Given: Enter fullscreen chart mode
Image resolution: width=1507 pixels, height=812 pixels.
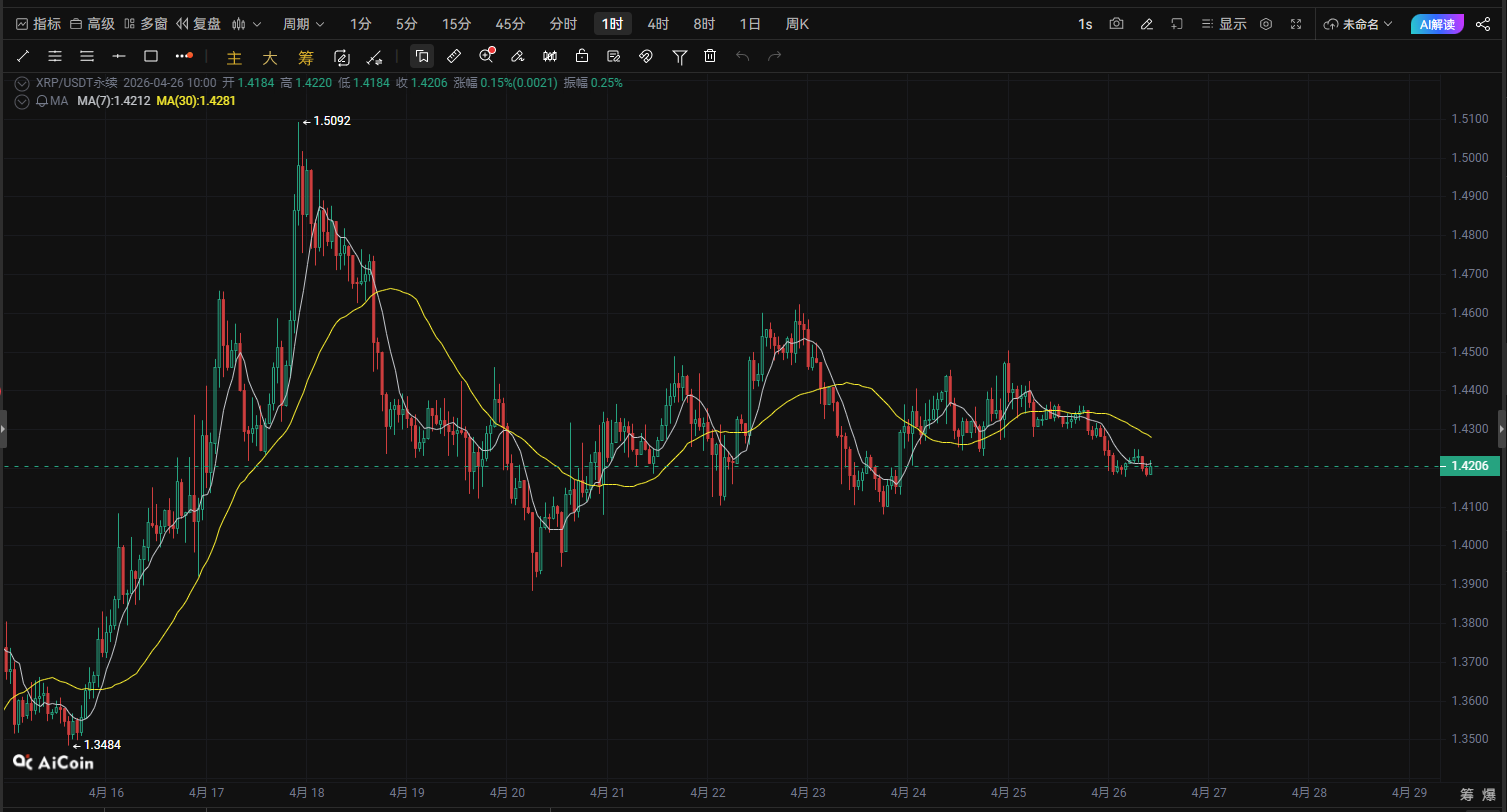Looking at the screenshot, I should [1296, 24].
